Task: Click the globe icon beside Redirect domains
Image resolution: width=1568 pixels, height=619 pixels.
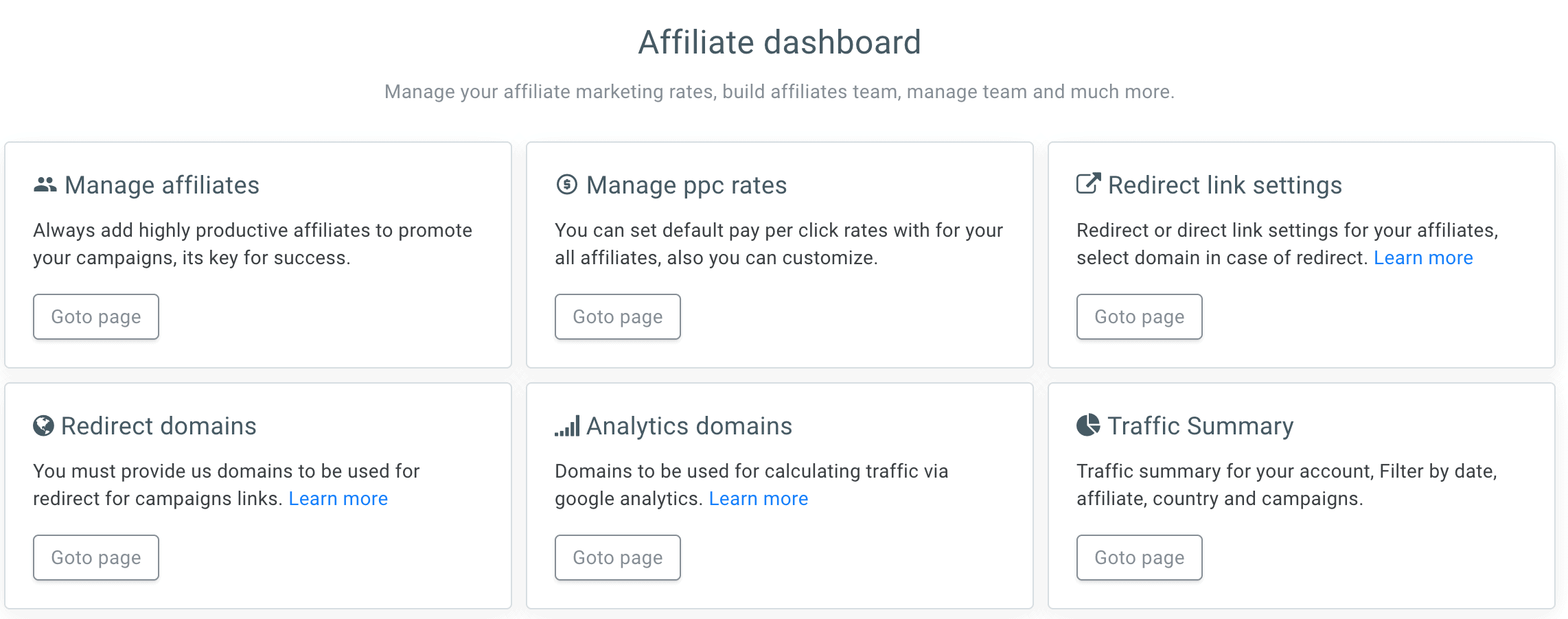Action: (x=43, y=425)
